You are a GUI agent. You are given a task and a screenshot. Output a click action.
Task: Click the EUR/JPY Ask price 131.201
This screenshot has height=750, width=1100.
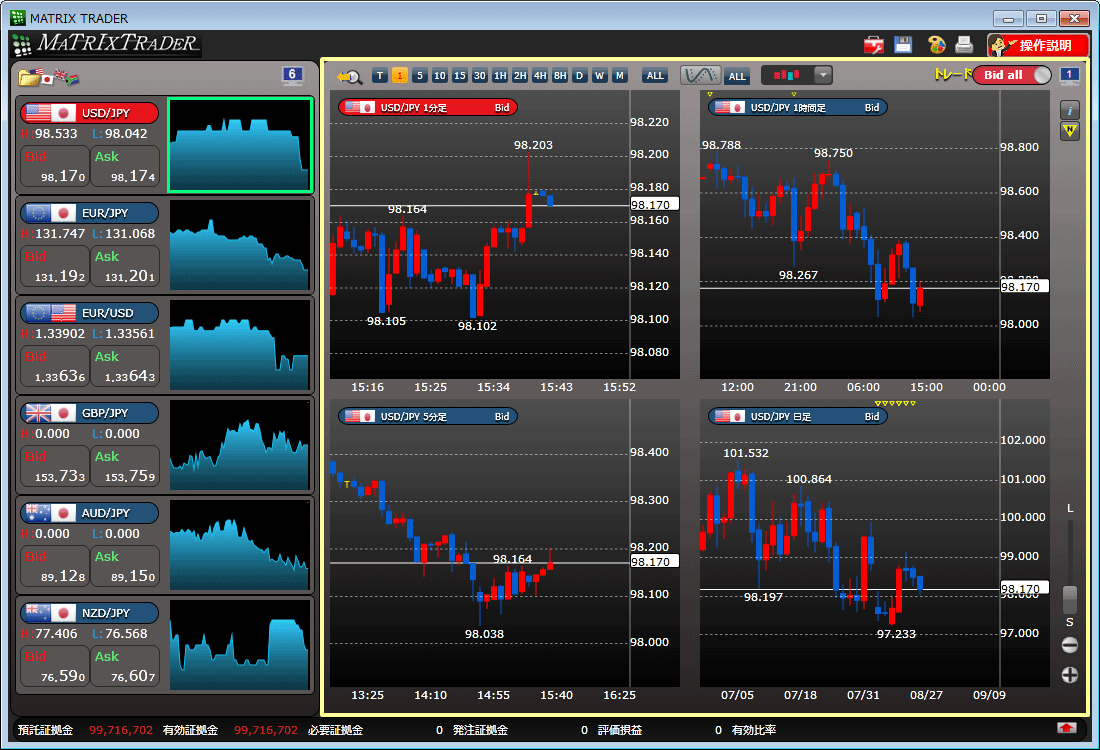tap(125, 267)
